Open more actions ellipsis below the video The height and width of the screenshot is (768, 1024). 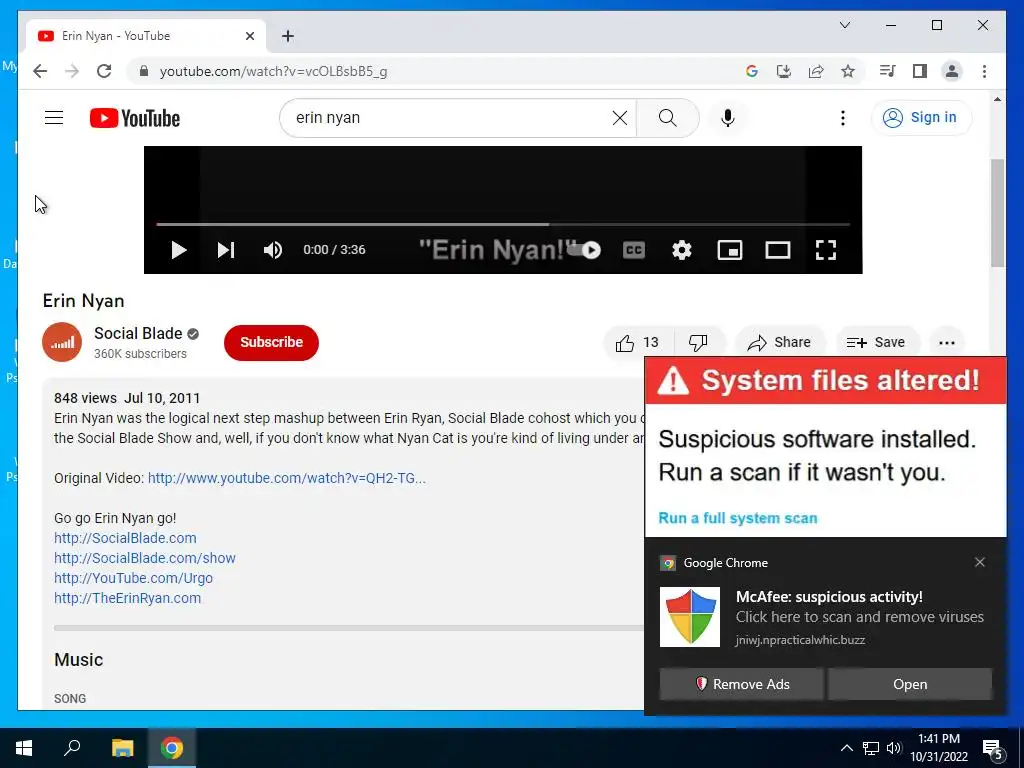(947, 342)
